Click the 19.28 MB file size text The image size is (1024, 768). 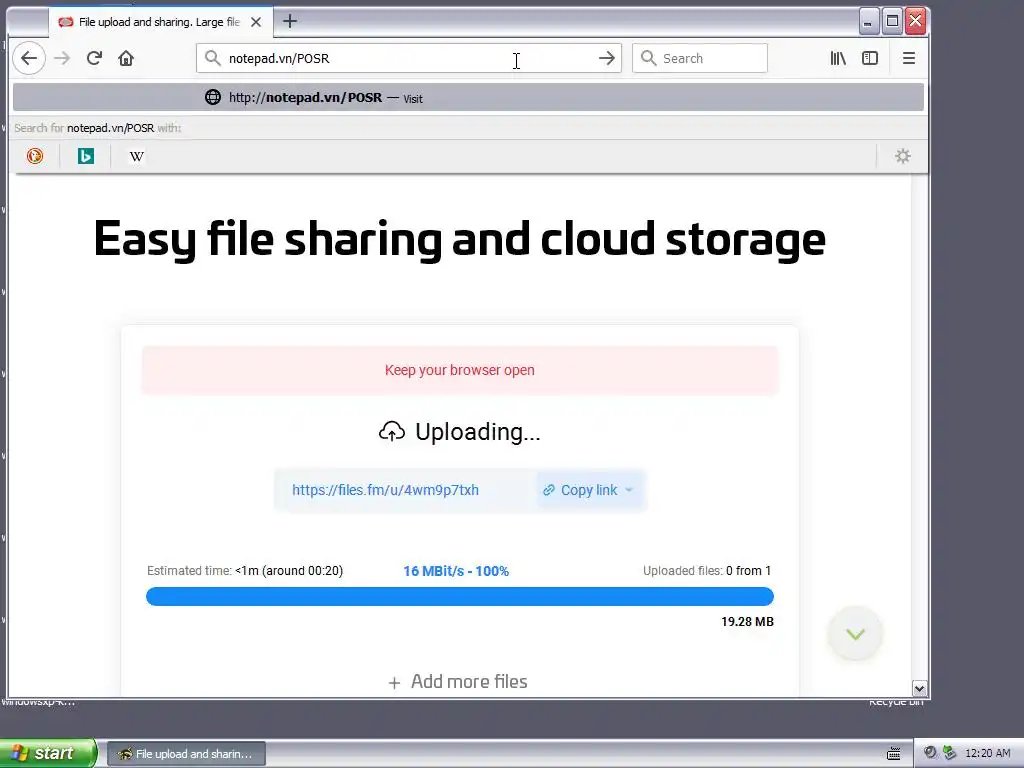(x=747, y=622)
